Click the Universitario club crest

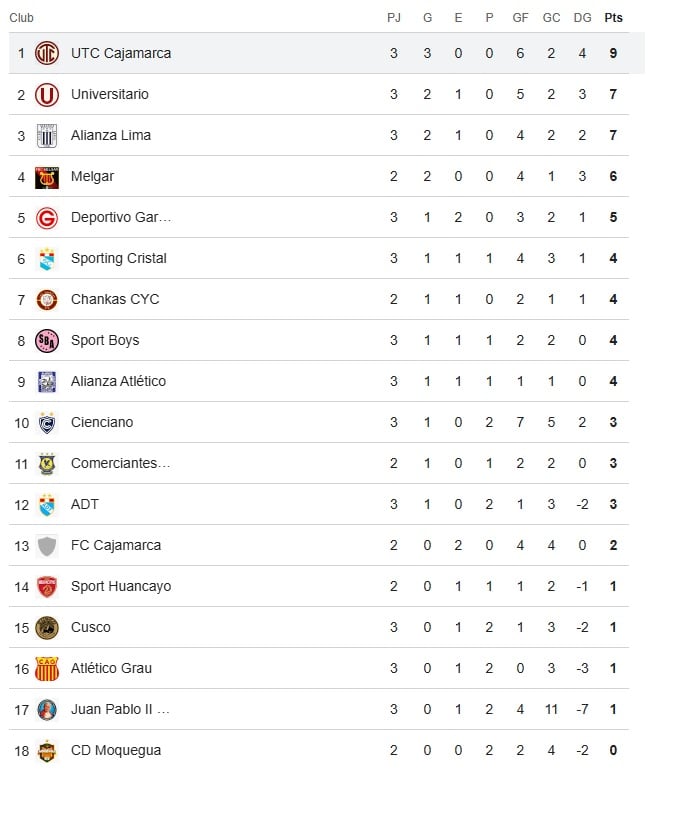(x=47, y=94)
